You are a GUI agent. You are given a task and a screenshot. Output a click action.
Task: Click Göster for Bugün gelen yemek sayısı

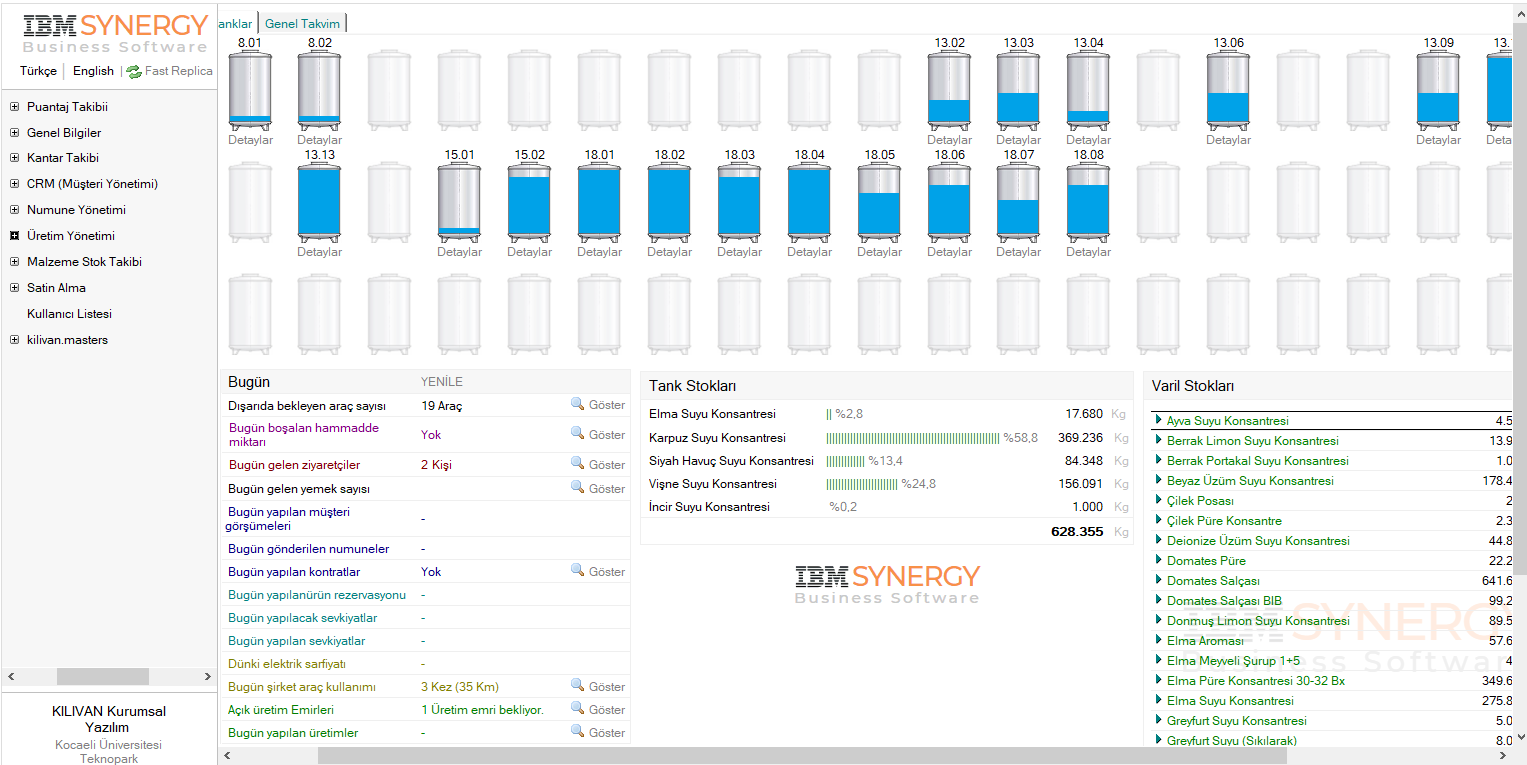[607, 489]
